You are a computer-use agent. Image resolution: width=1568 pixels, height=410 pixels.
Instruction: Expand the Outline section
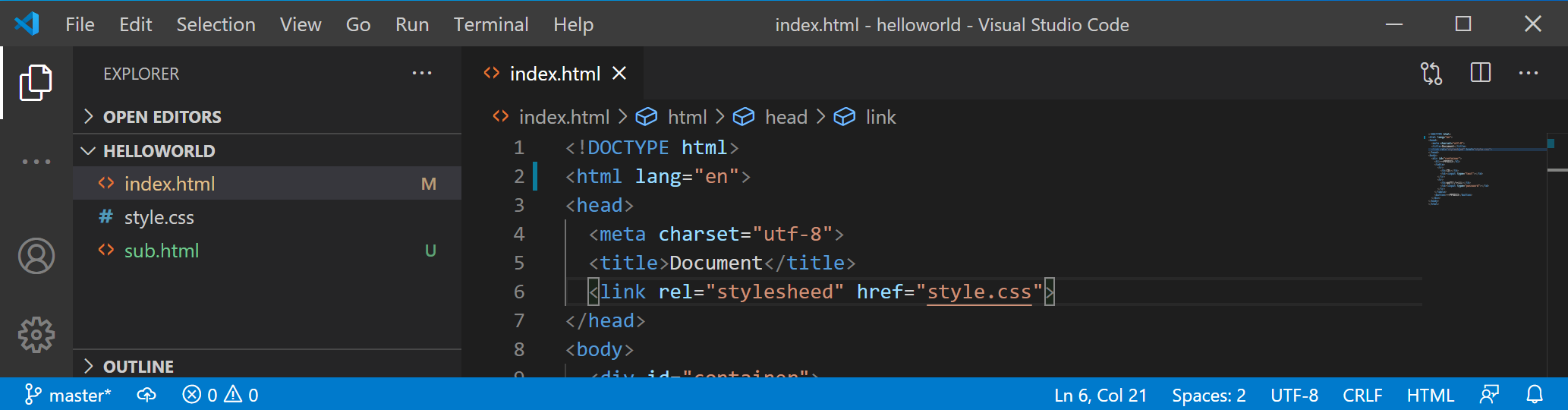click(x=138, y=367)
